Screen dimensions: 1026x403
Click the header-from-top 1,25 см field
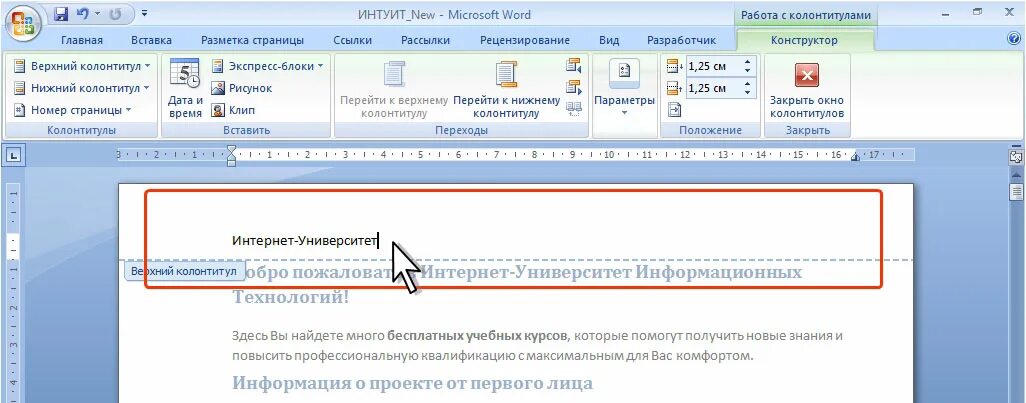point(712,66)
